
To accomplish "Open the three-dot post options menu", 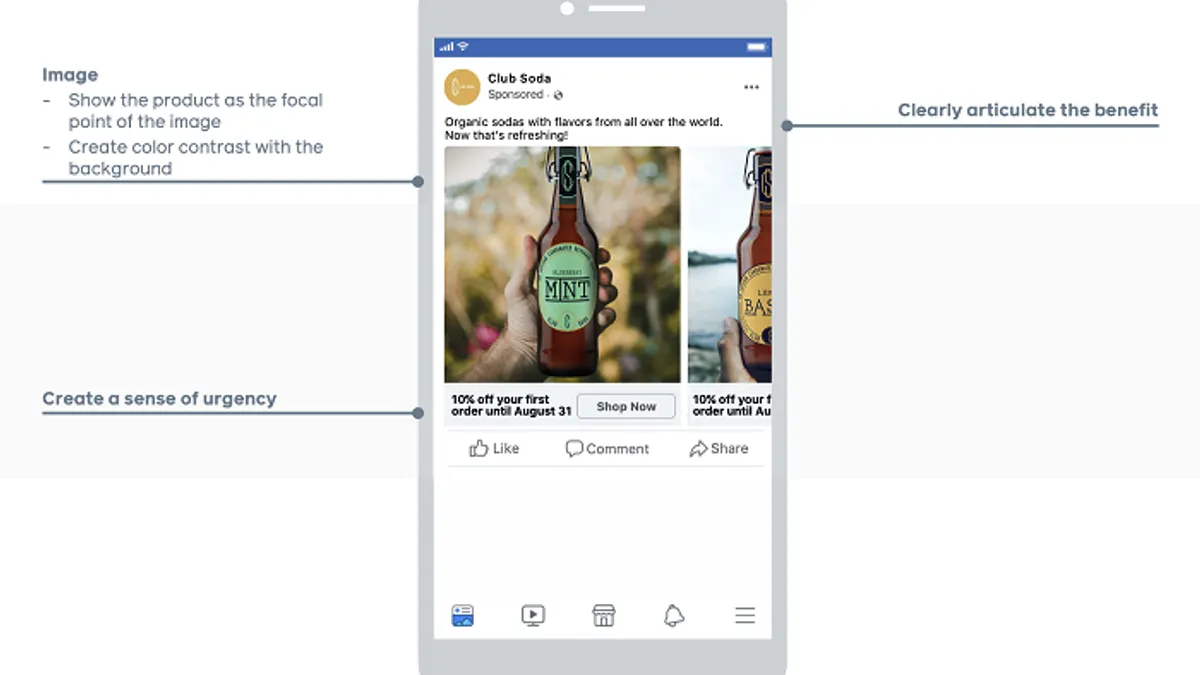I will point(751,88).
